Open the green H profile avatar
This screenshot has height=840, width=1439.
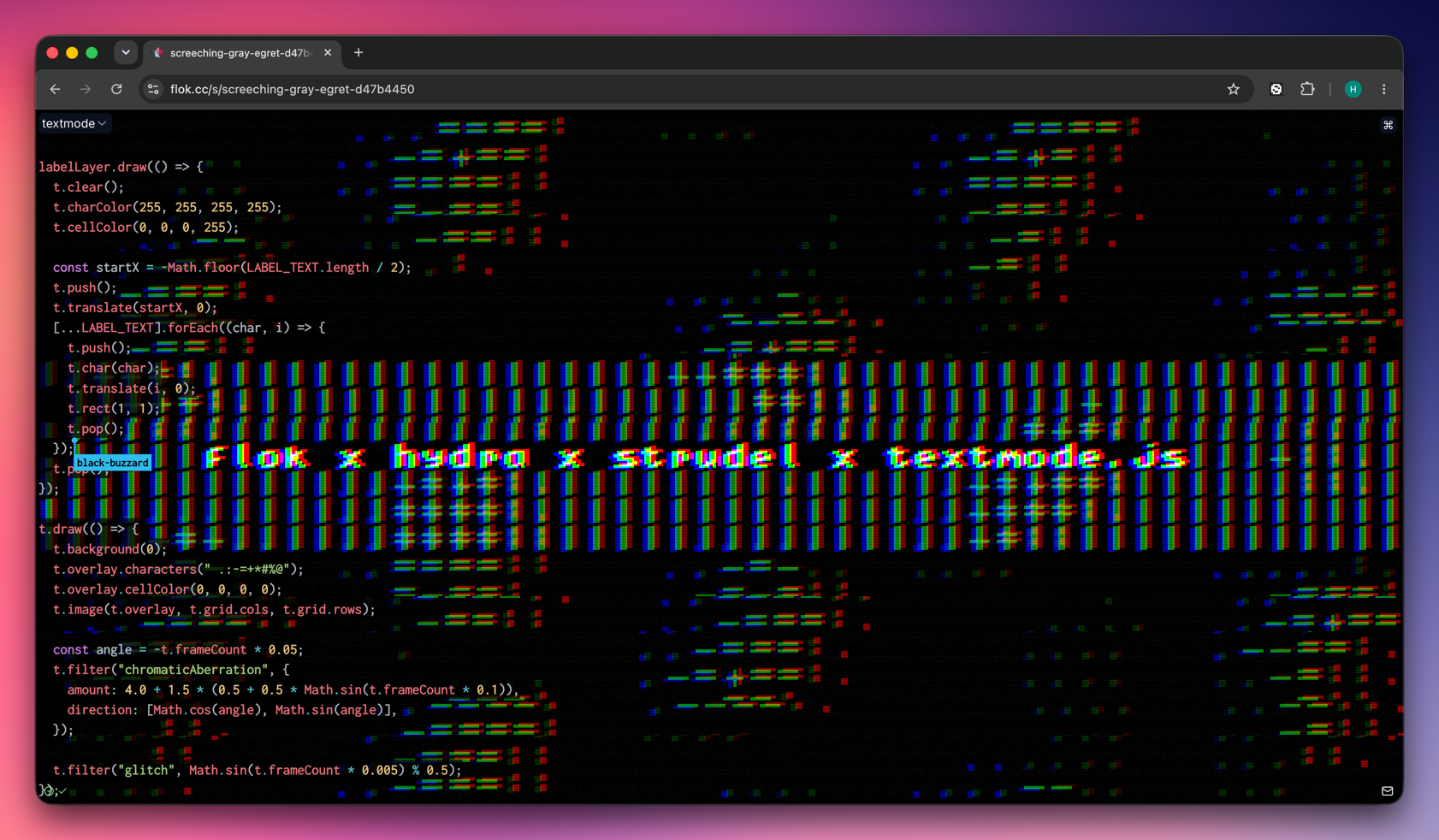pos(1353,89)
